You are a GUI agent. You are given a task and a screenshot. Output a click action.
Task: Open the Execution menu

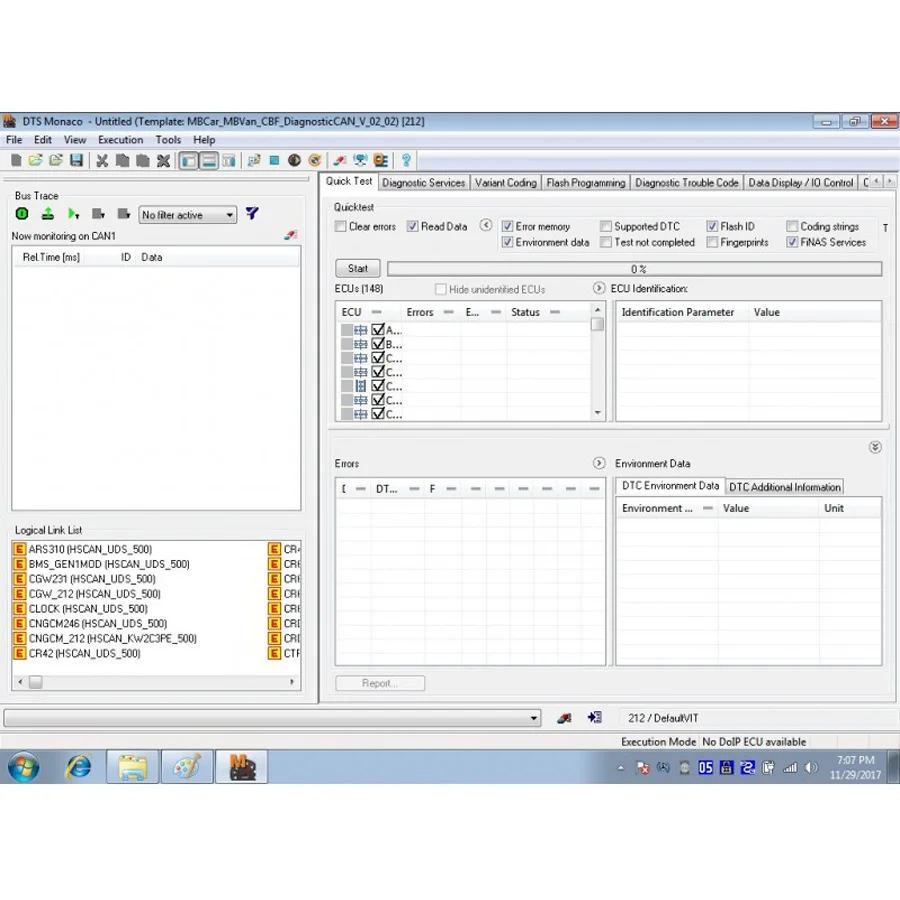click(121, 139)
